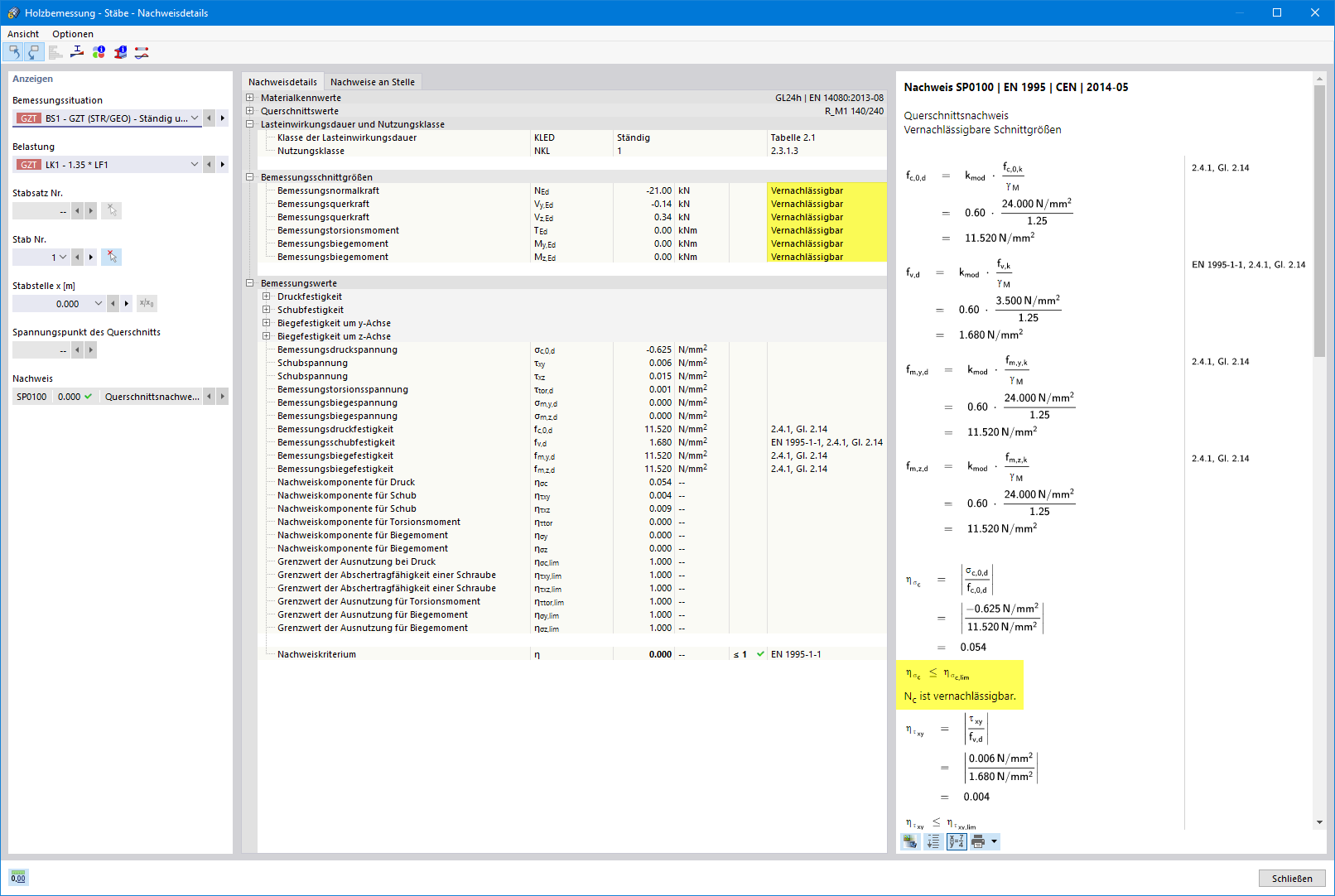Screen dimensions: 1335x896
Task: Click the second blue arrow toolbar icon
Action: (34, 52)
